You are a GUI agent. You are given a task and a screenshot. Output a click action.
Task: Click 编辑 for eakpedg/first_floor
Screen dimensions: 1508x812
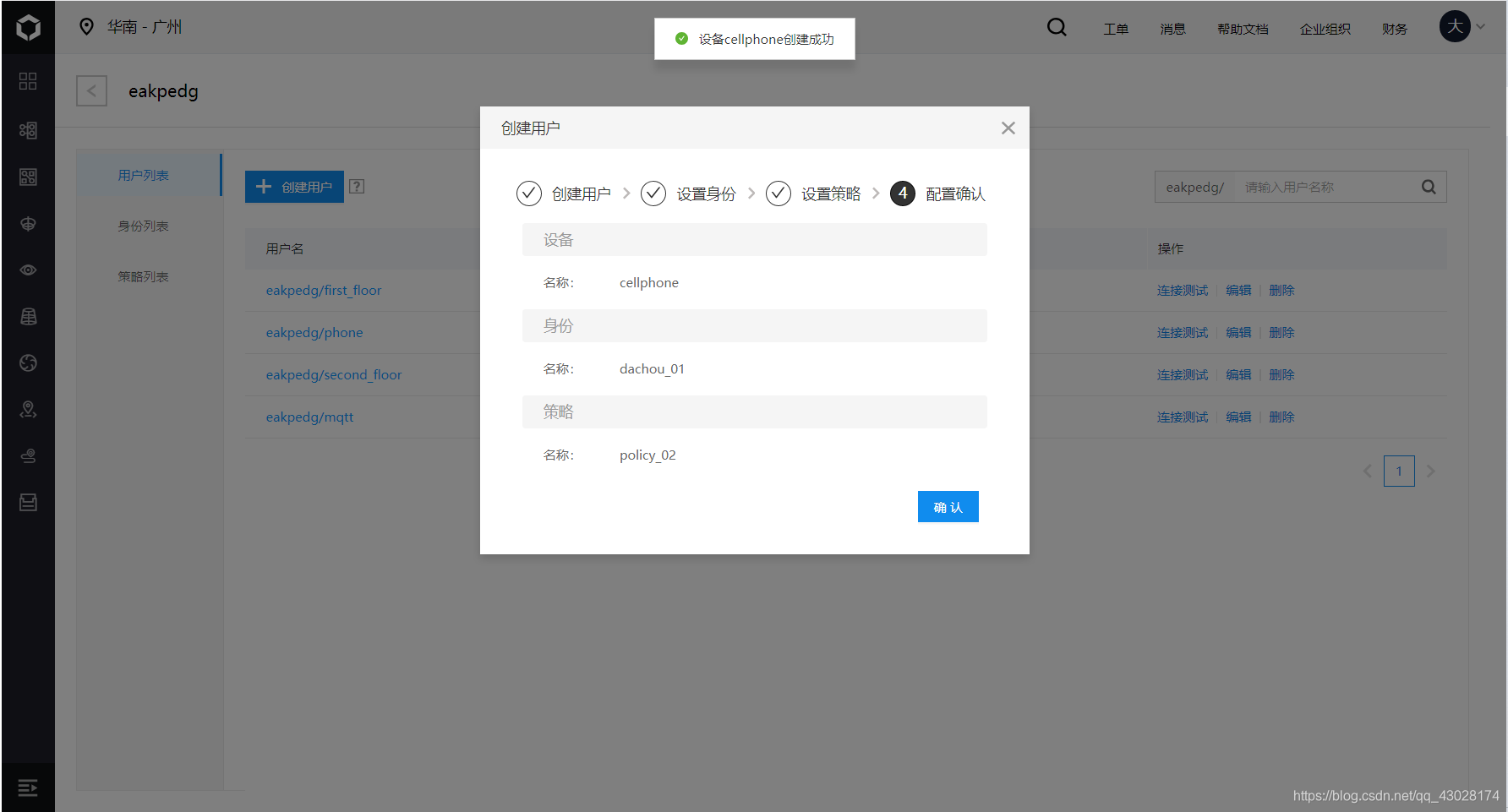pyautogui.click(x=1238, y=291)
